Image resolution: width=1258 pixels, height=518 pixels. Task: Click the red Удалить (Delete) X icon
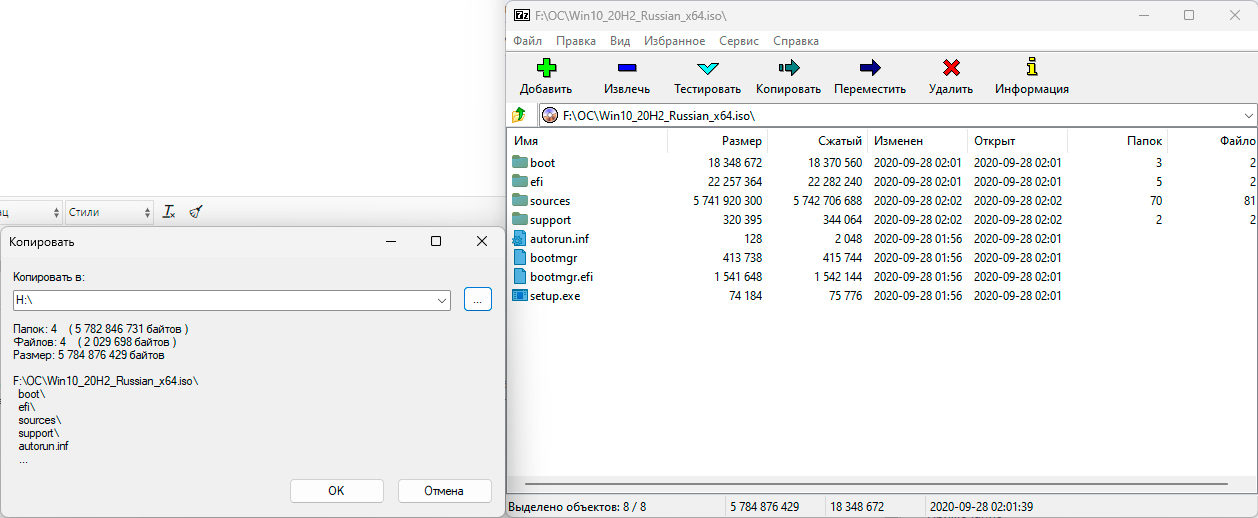950,68
